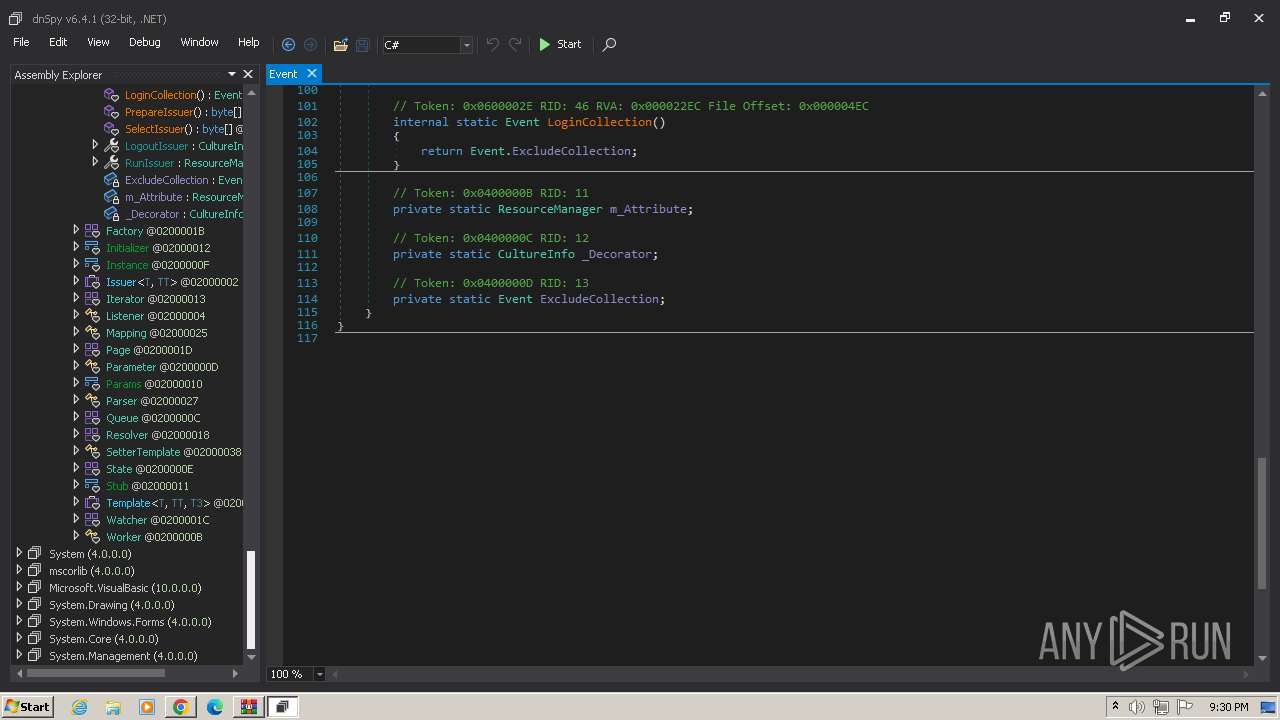Image resolution: width=1280 pixels, height=720 pixels.
Task: Expand the mscorlib (4.0.0.0) assembly
Action: 18,570
